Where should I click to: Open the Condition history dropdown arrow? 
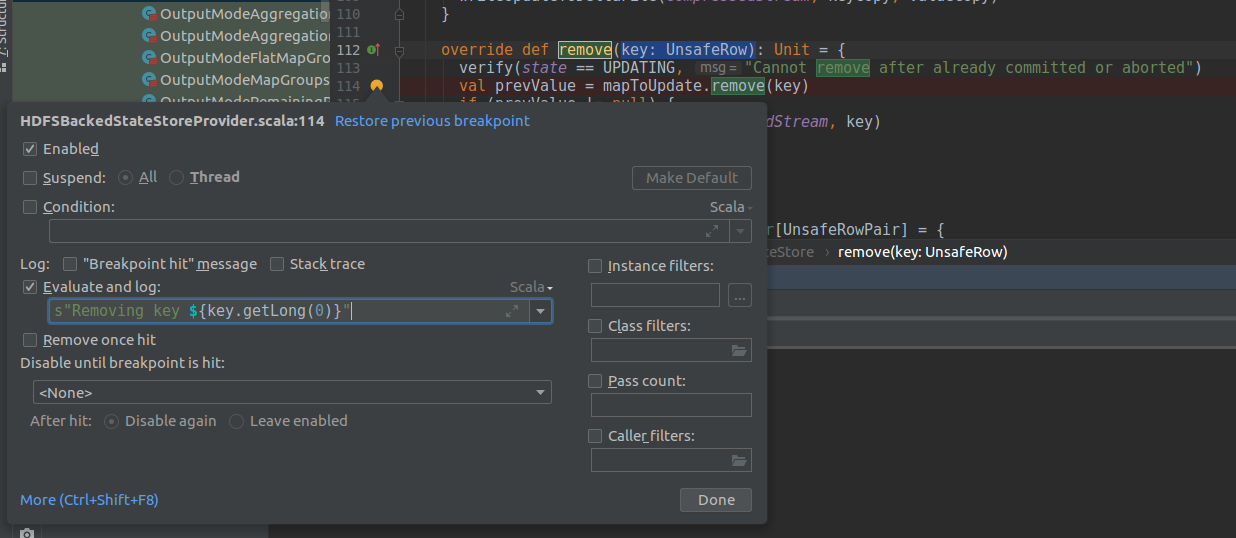pyautogui.click(x=741, y=231)
